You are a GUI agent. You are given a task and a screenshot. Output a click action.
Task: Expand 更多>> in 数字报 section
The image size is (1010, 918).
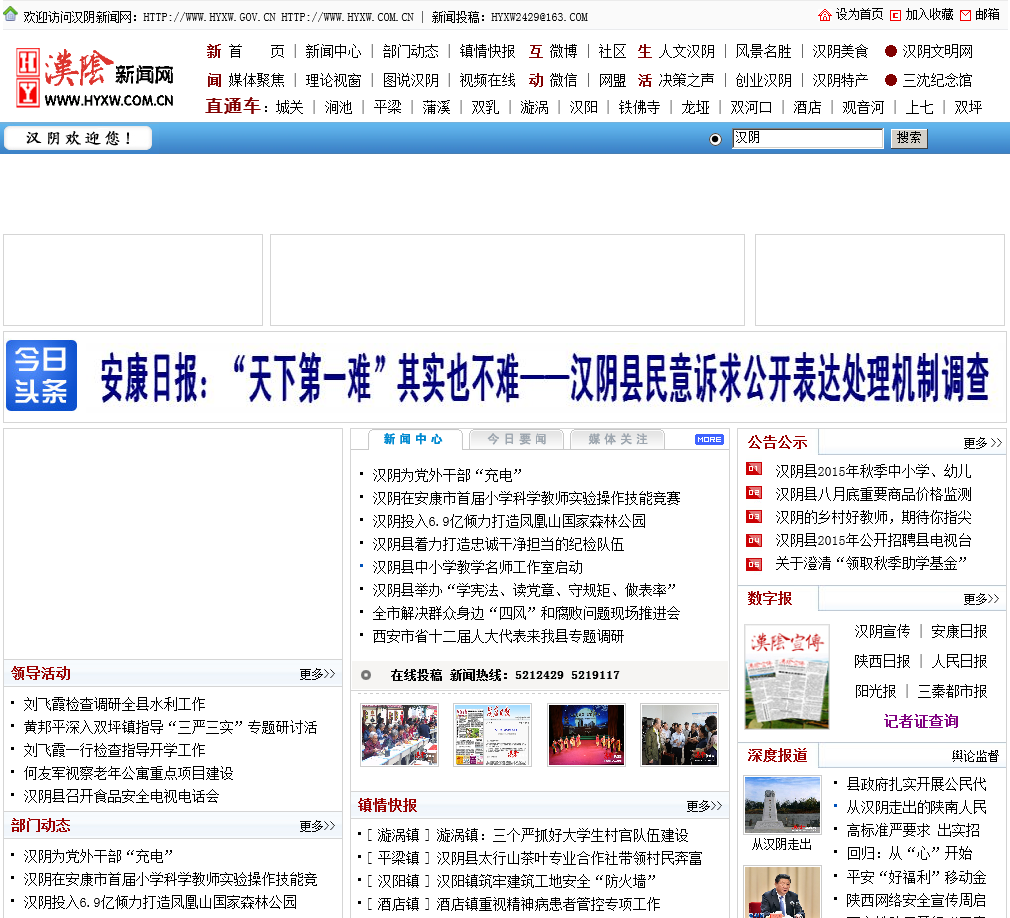point(981,599)
